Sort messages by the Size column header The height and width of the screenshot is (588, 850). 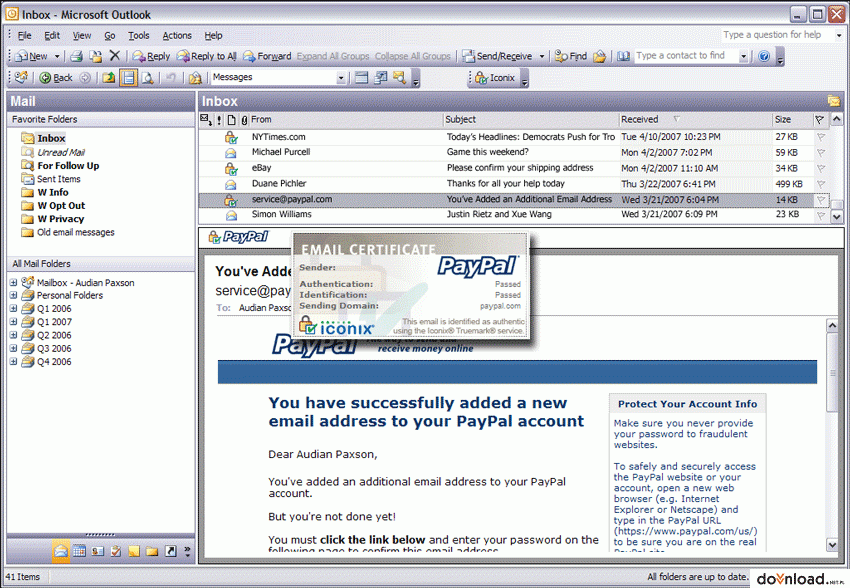(x=793, y=120)
